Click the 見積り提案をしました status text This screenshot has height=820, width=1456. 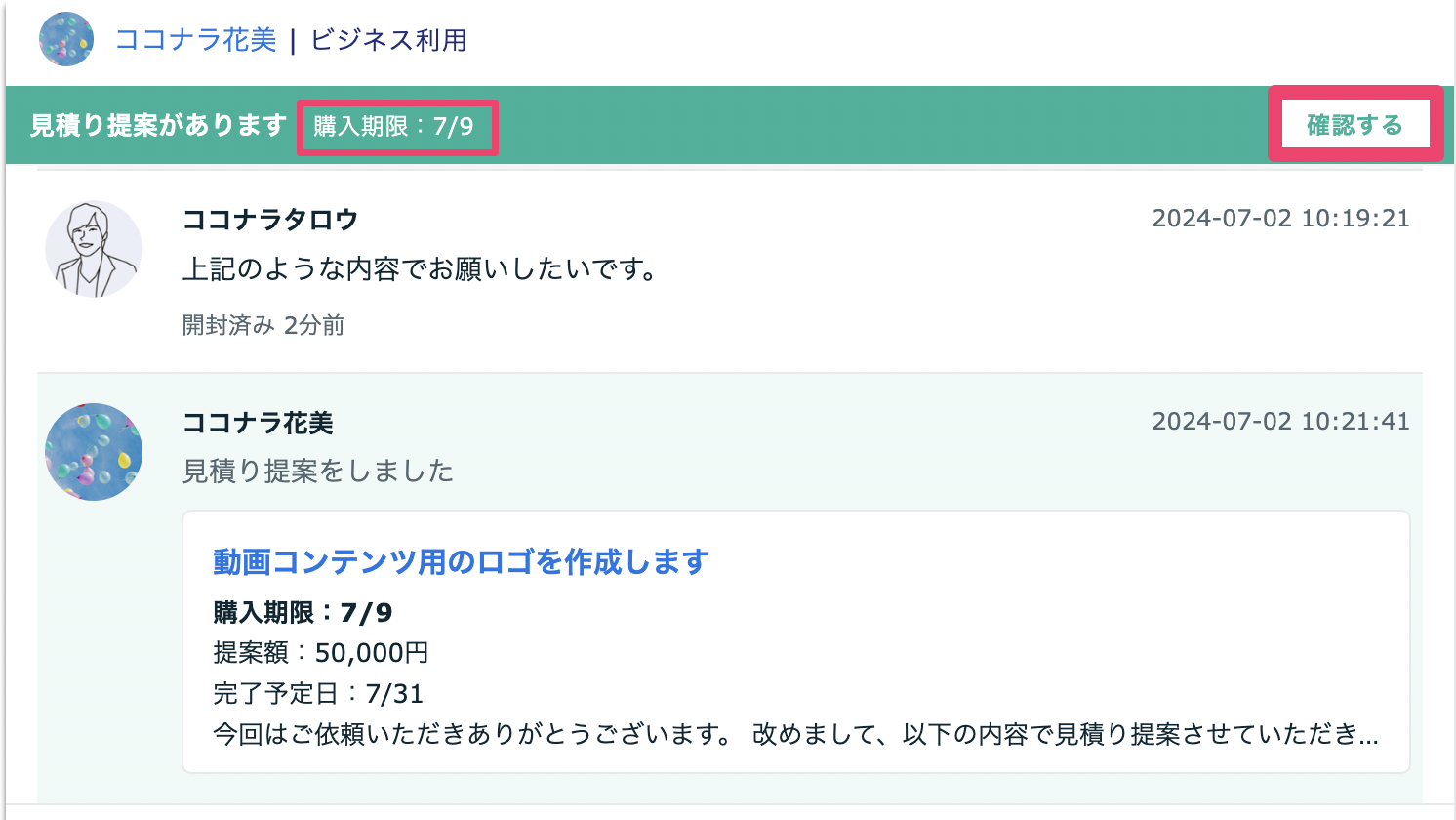318,471
